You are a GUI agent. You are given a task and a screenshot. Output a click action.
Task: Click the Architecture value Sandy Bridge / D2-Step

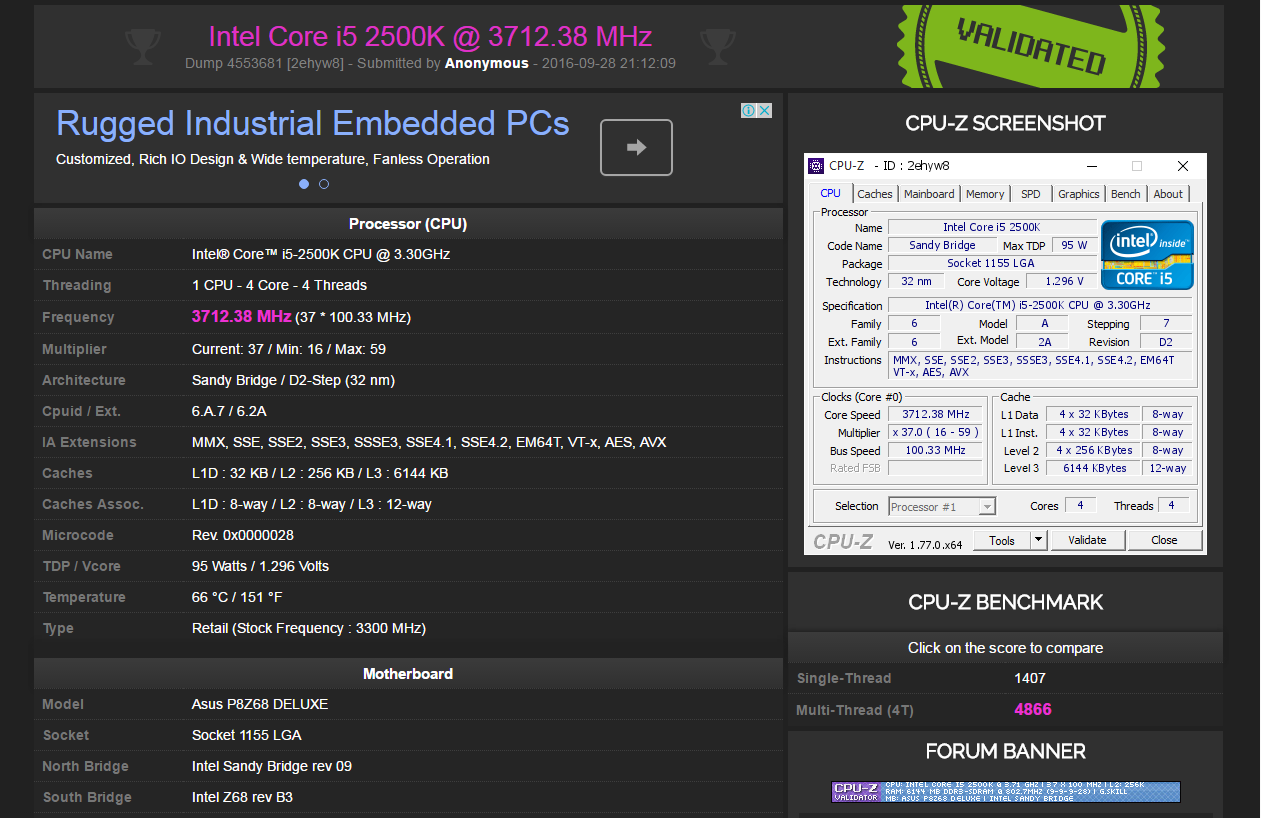pyautogui.click(x=293, y=380)
